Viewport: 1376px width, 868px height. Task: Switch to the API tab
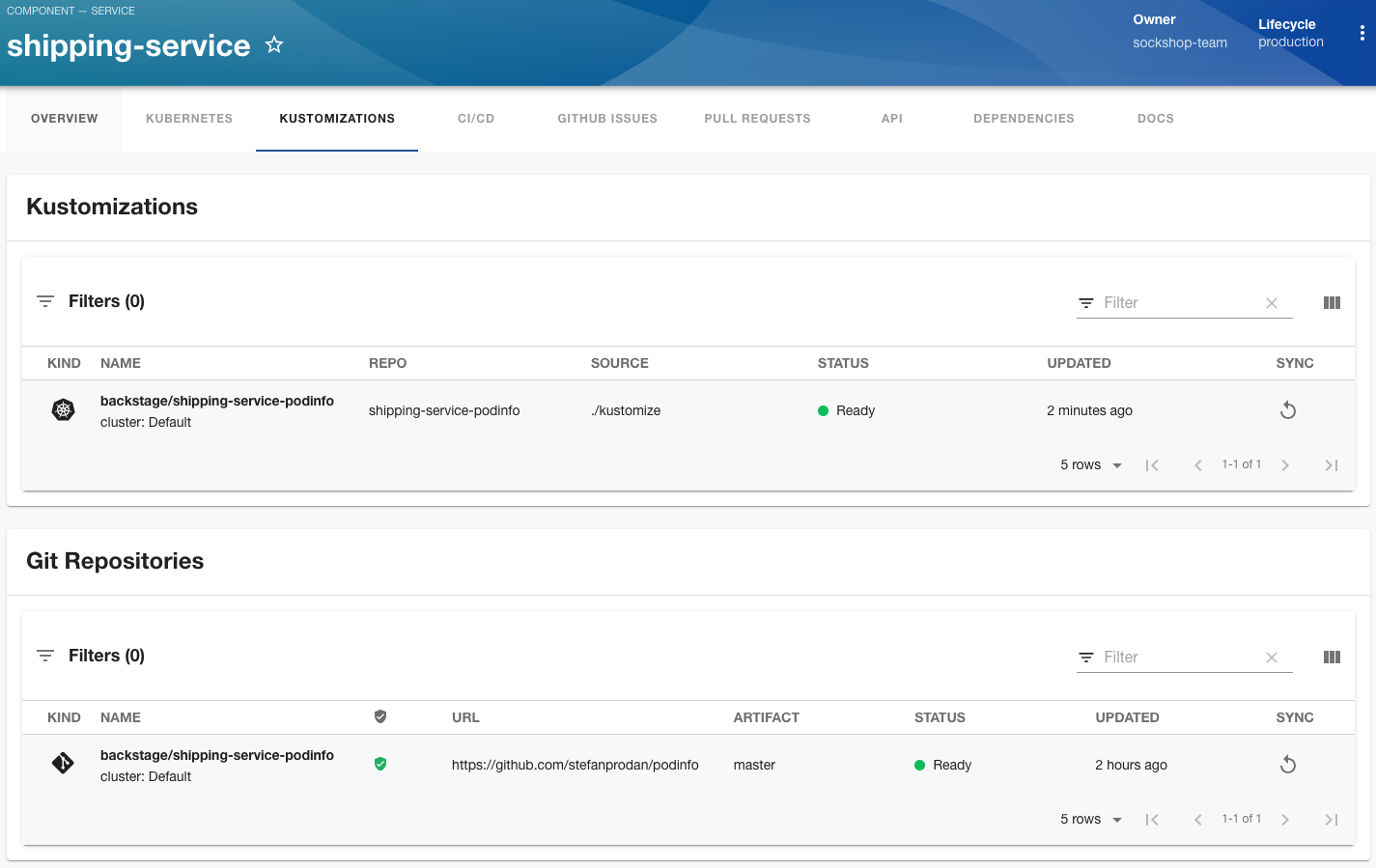(892, 119)
